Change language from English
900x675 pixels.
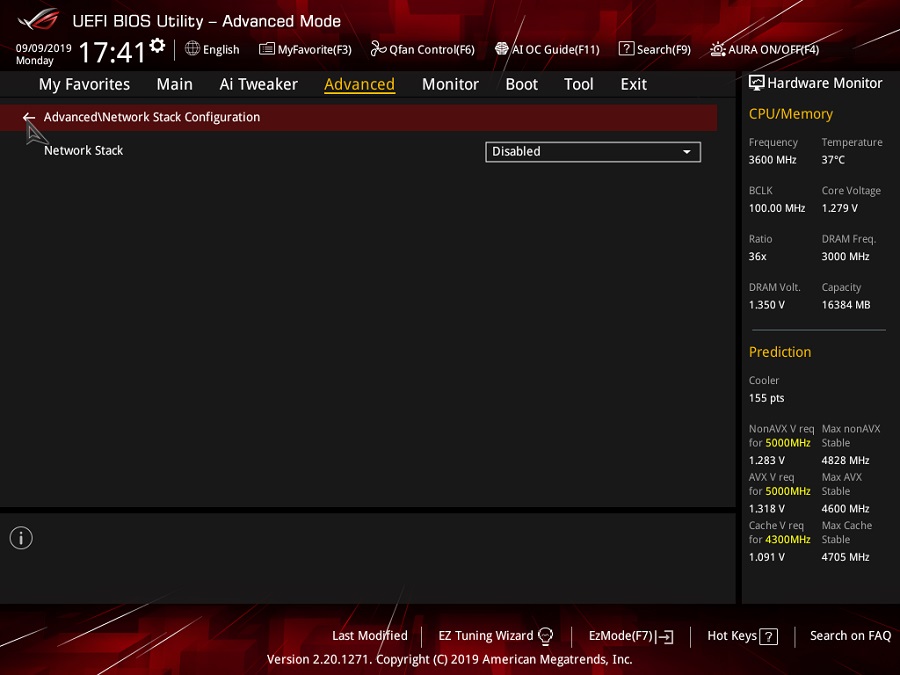pos(221,49)
